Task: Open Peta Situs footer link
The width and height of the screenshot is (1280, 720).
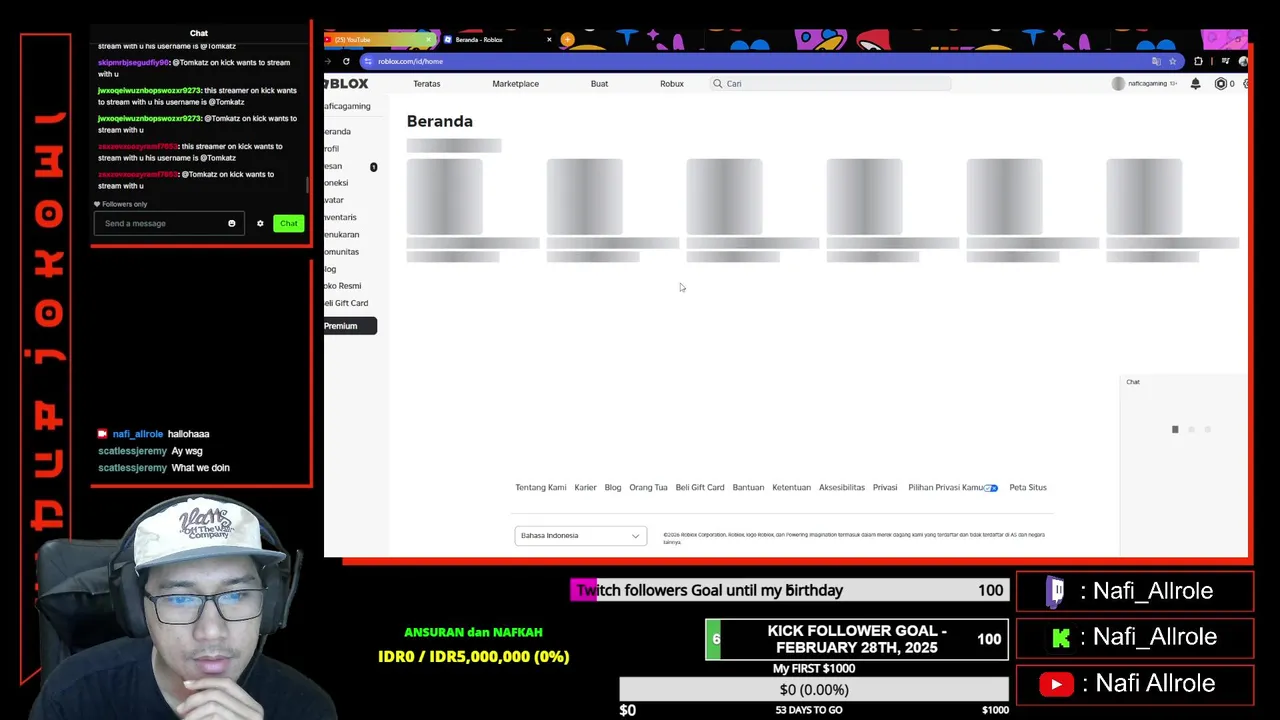Action: [1028, 488]
